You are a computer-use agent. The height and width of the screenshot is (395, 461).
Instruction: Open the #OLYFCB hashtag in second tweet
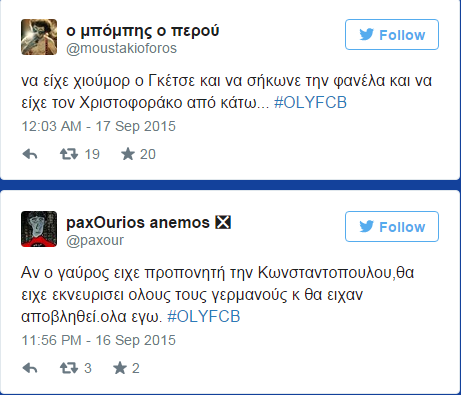coord(204,316)
